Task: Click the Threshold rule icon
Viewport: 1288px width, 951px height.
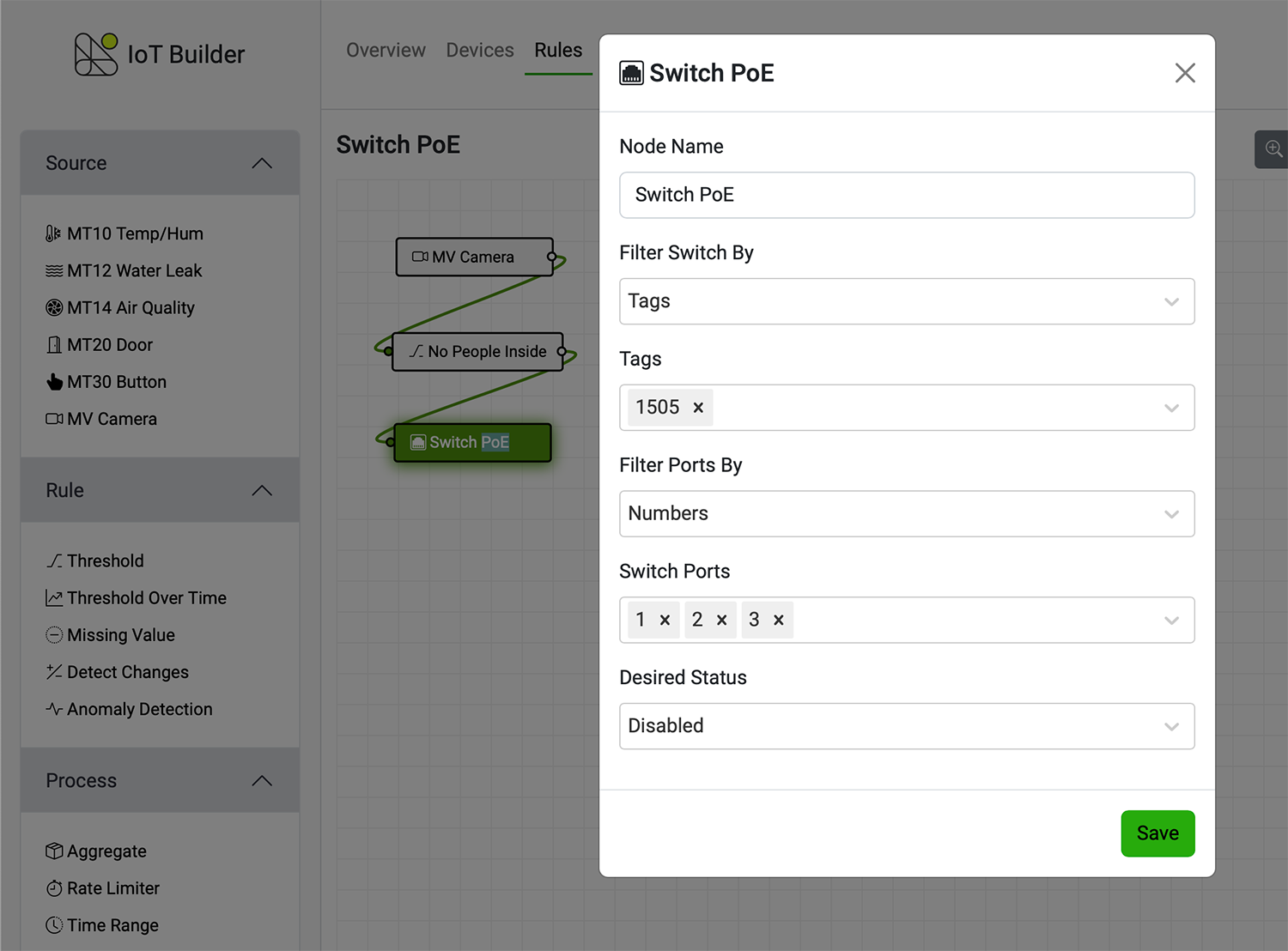Action: 53,560
